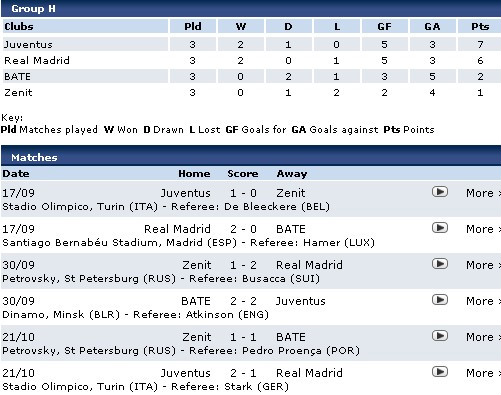Image resolution: width=501 pixels, height=395 pixels.
Task: Play video for Real Madrid vs BATE
Action: tap(440, 228)
